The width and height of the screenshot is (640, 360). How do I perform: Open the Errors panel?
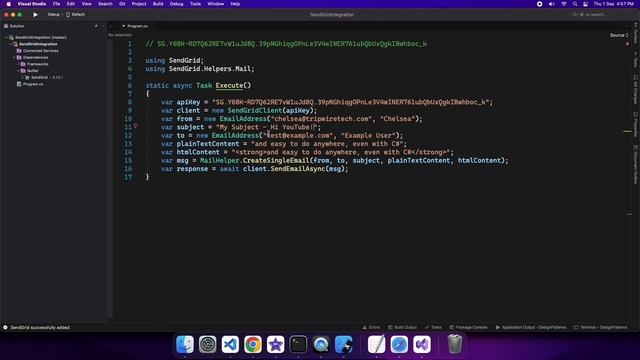(371, 327)
